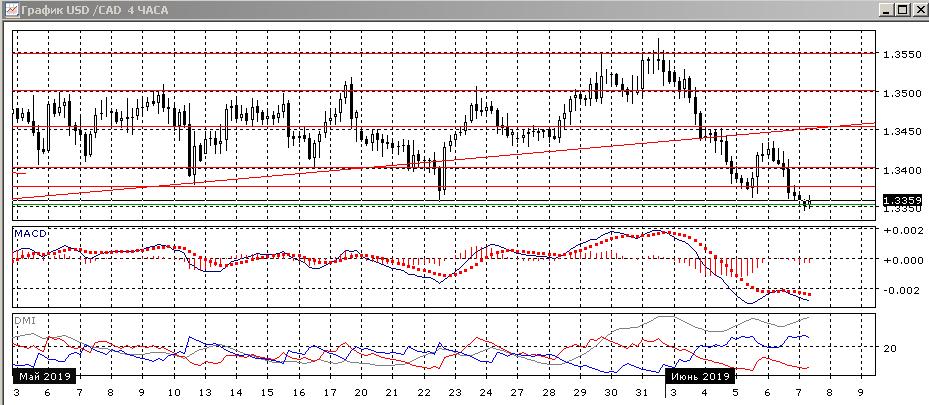Maximize the USD/CAD chart window
Viewport: 929px width, 405px height.
pyautogui.click(x=903, y=9)
